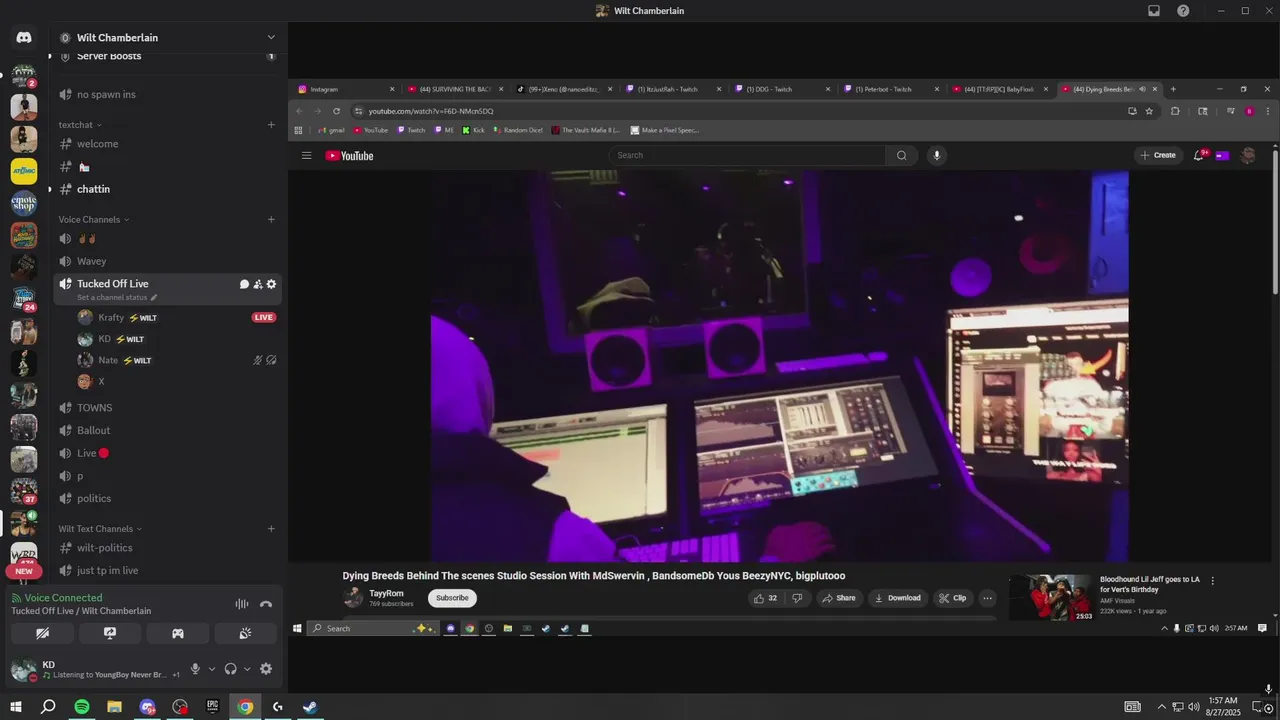The image size is (1280, 720).
Task: Create channel in Wilt Text Channels
Action: tap(271, 528)
